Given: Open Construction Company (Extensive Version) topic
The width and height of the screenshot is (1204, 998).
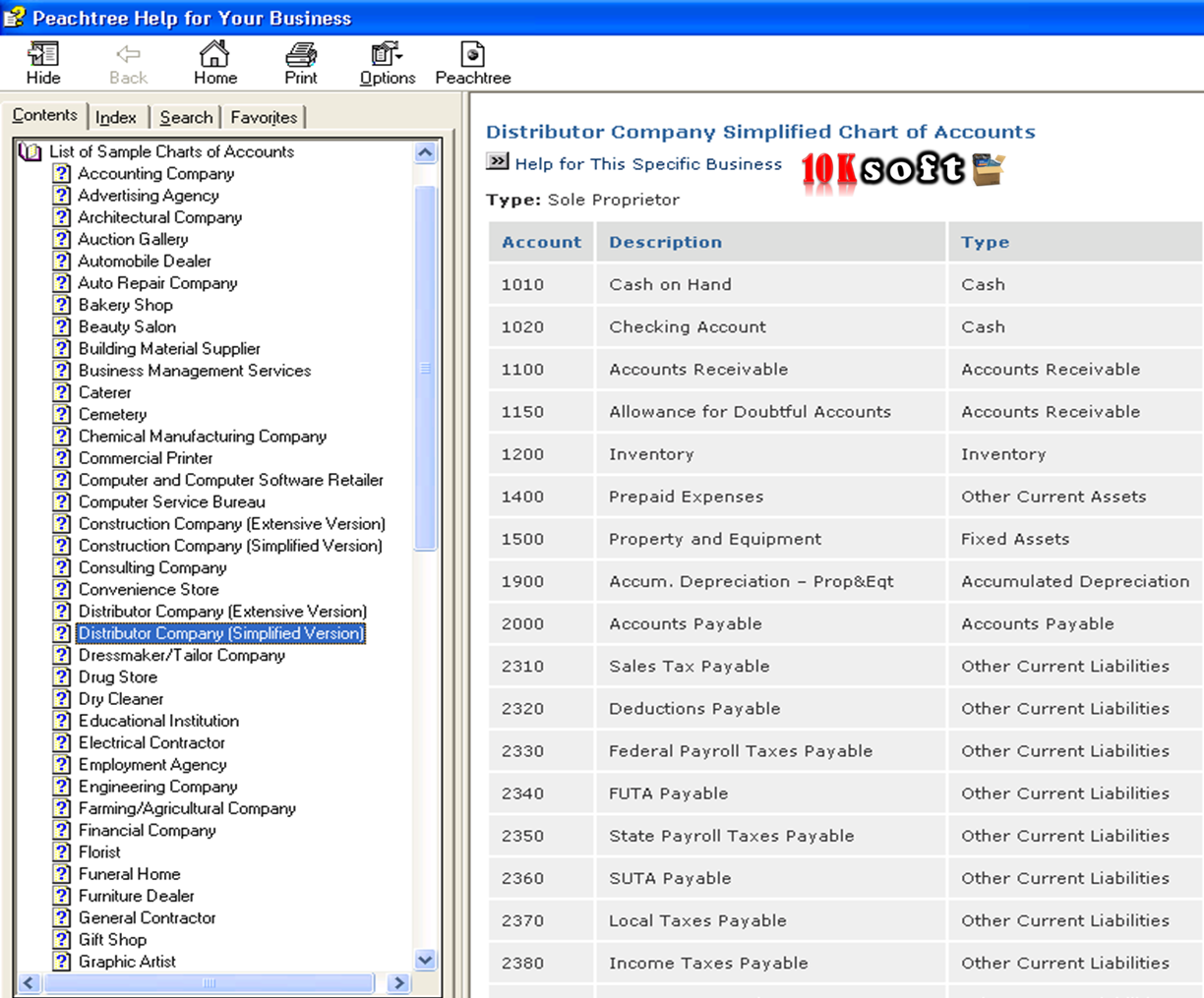Looking at the screenshot, I should [232, 524].
